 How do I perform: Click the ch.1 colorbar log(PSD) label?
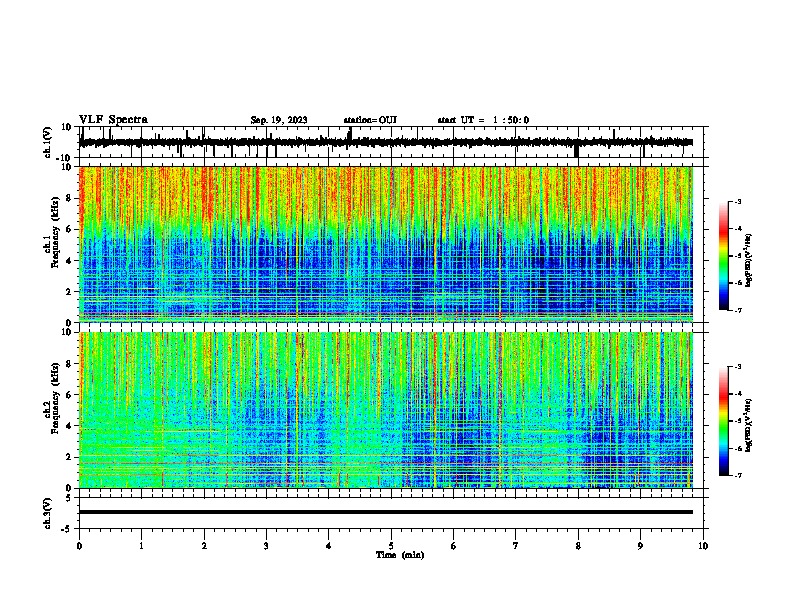point(748,260)
